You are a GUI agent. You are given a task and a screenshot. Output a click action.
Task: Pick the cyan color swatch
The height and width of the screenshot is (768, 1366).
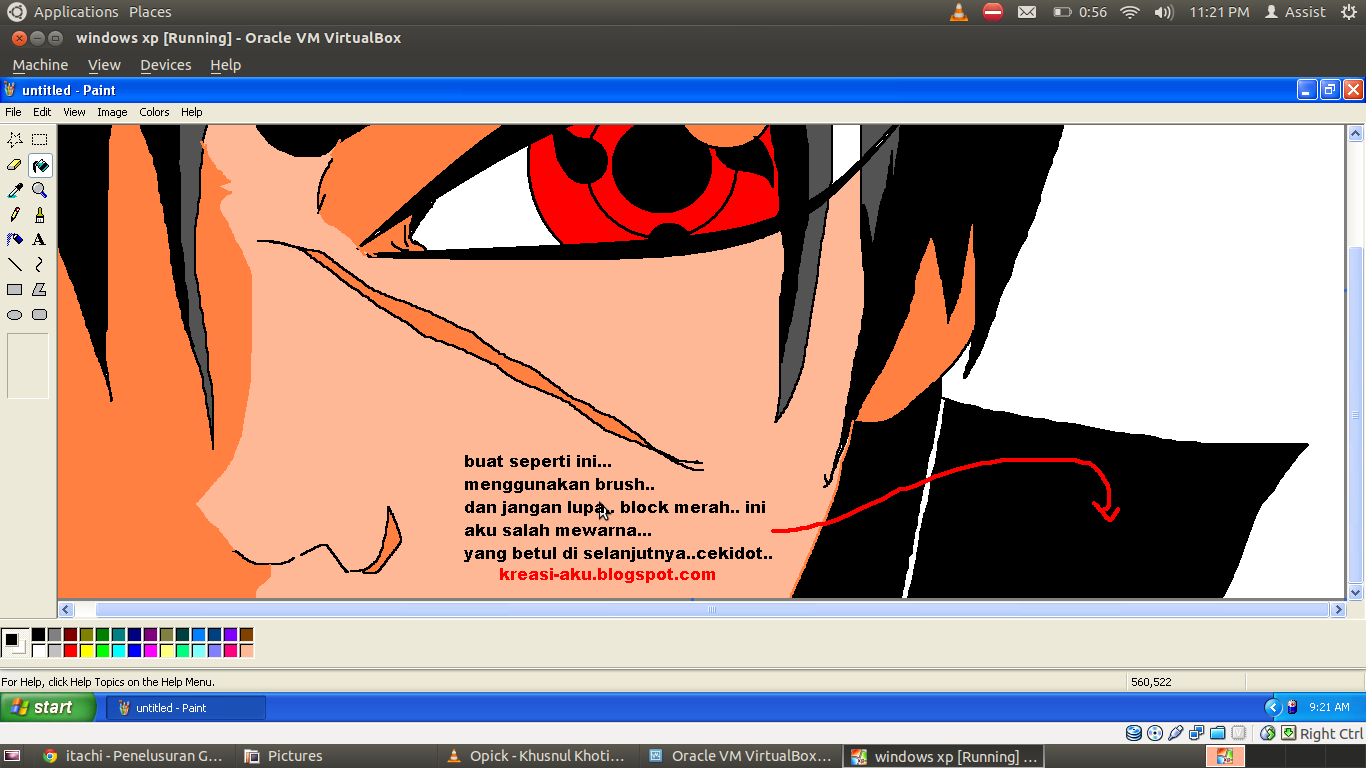pyautogui.click(x=118, y=651)
